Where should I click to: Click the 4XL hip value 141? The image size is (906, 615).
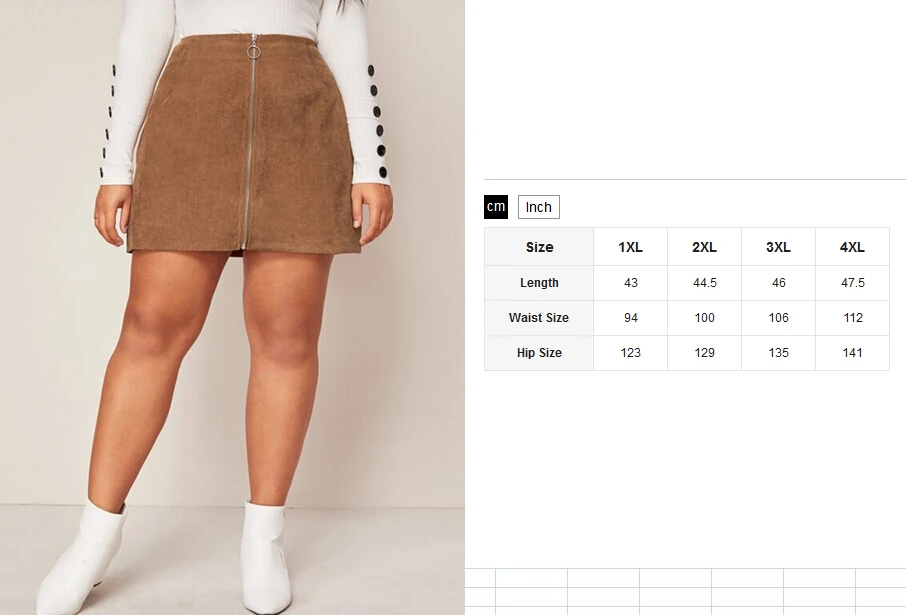852,353
